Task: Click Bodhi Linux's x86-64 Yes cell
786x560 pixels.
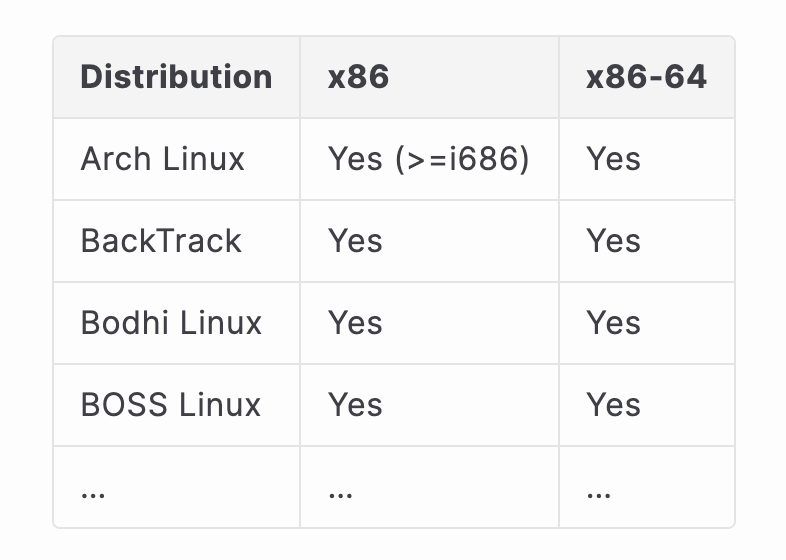Action: point(613,323)
